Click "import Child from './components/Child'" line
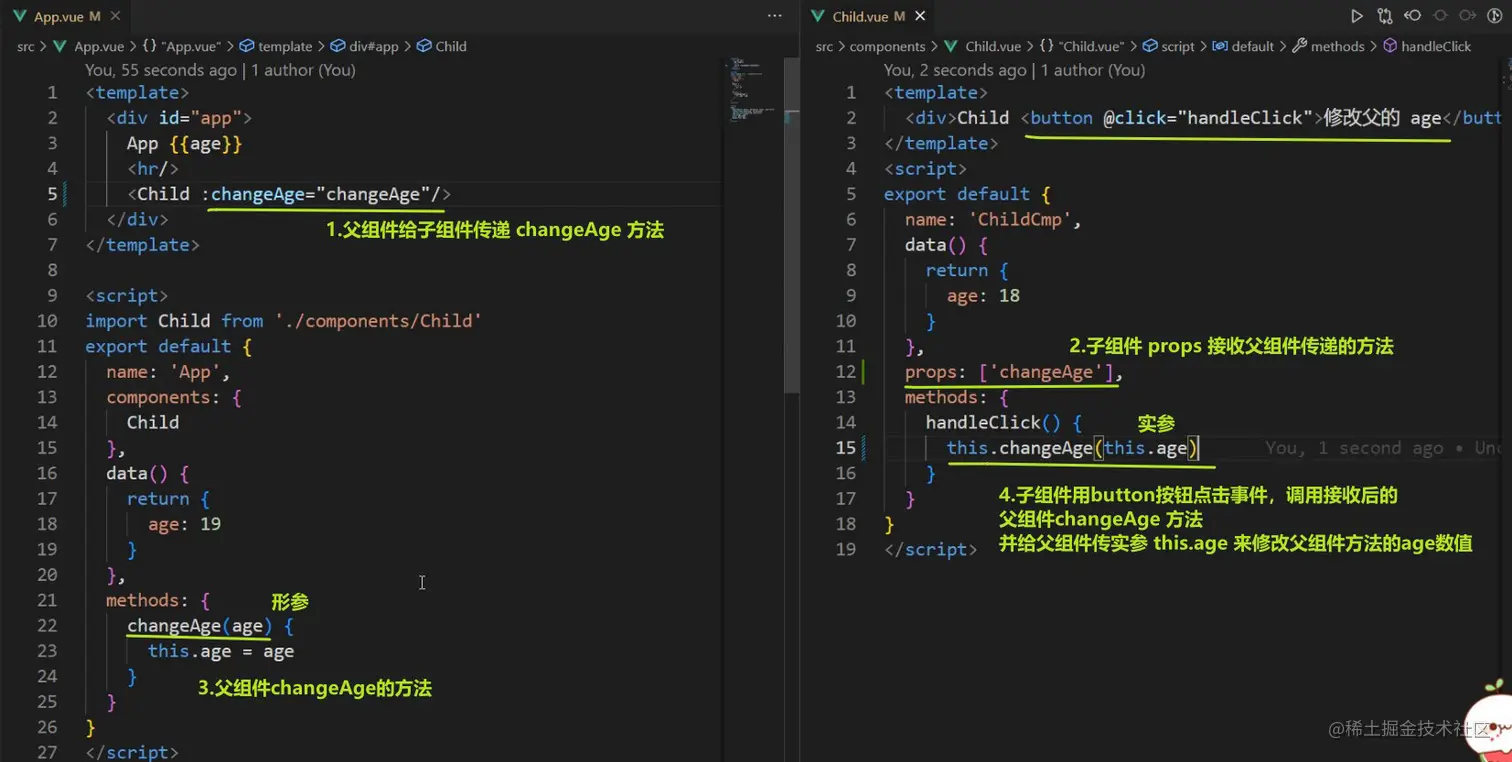1512x762 pixels. click(284, 321)
